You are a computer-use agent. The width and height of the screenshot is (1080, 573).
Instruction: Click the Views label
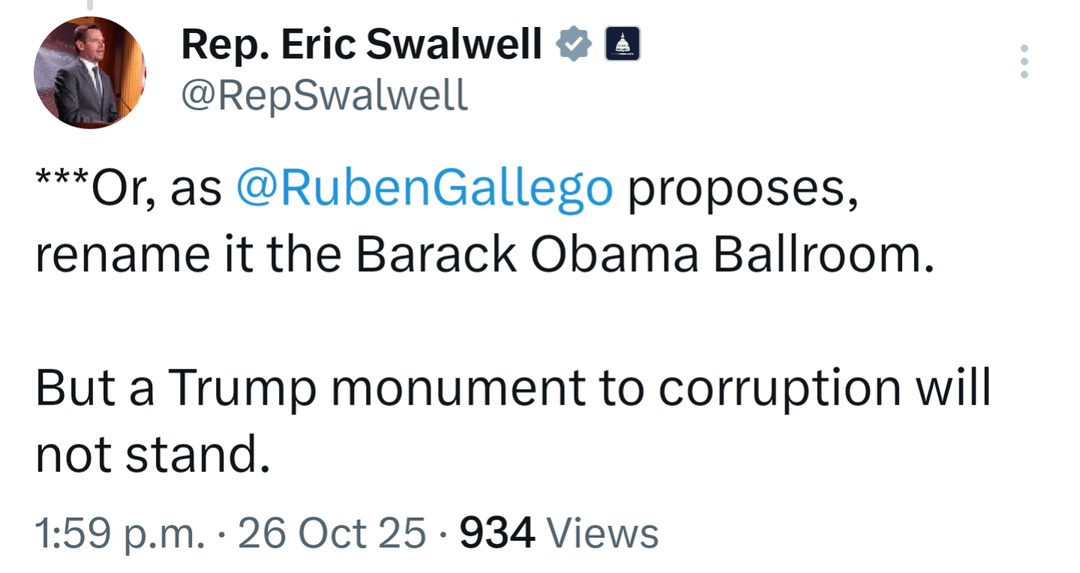click(x=604, y=532)
